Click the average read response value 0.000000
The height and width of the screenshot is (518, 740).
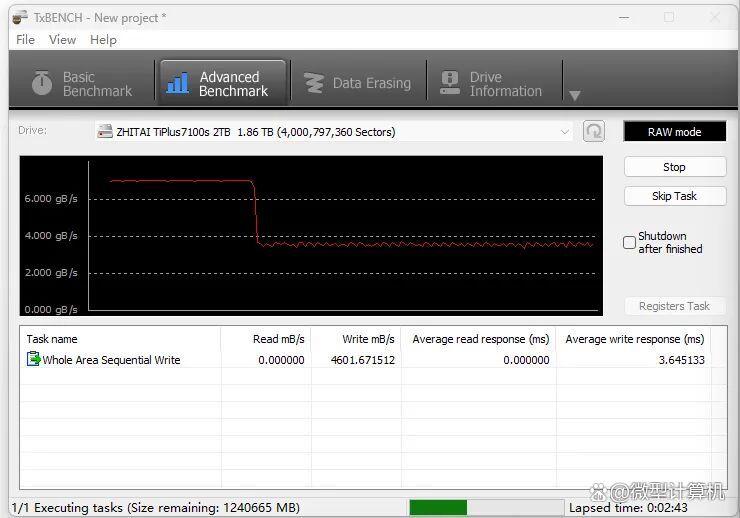coord(526,360)
